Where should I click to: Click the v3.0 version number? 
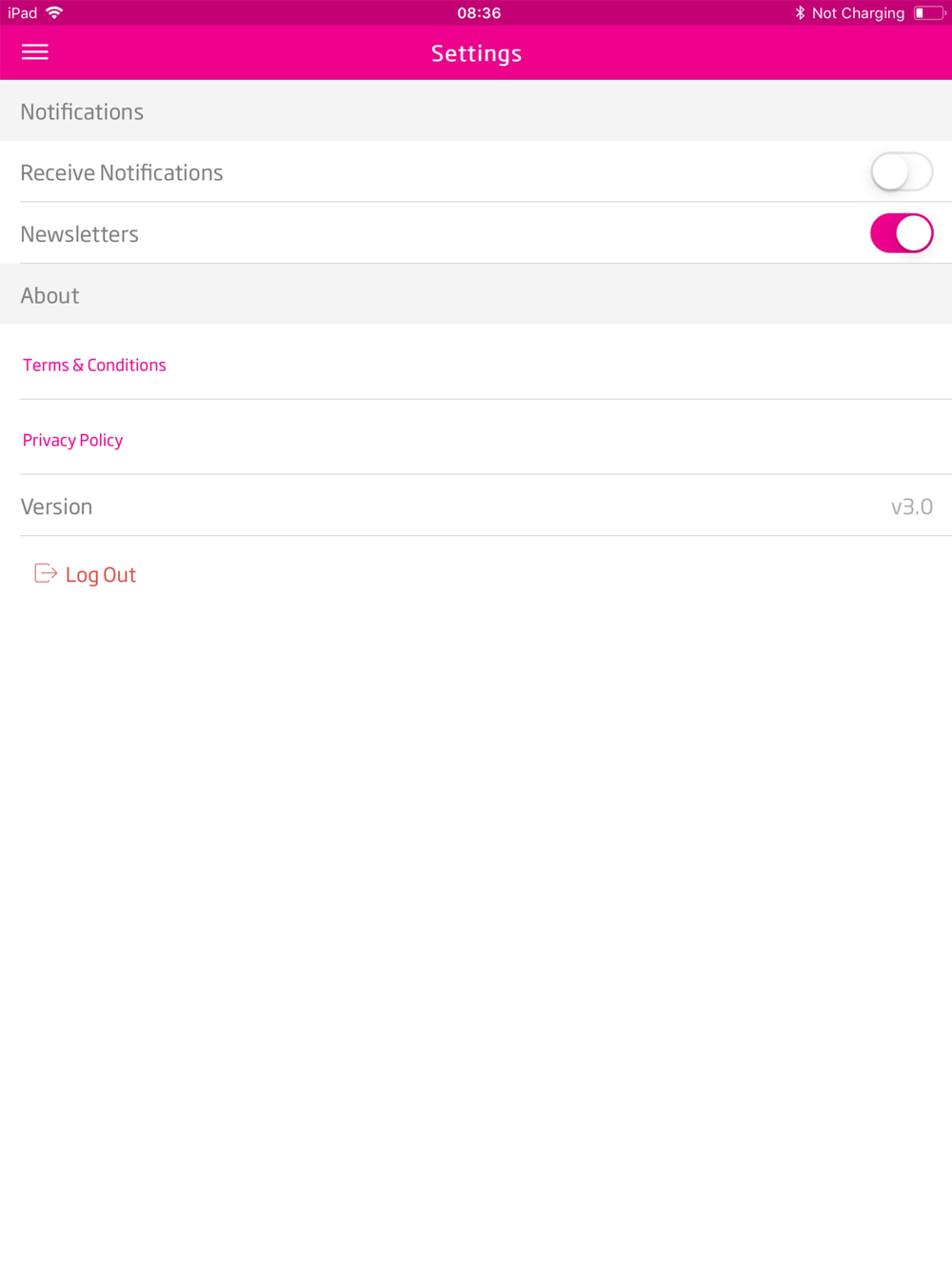pos(911,506)
